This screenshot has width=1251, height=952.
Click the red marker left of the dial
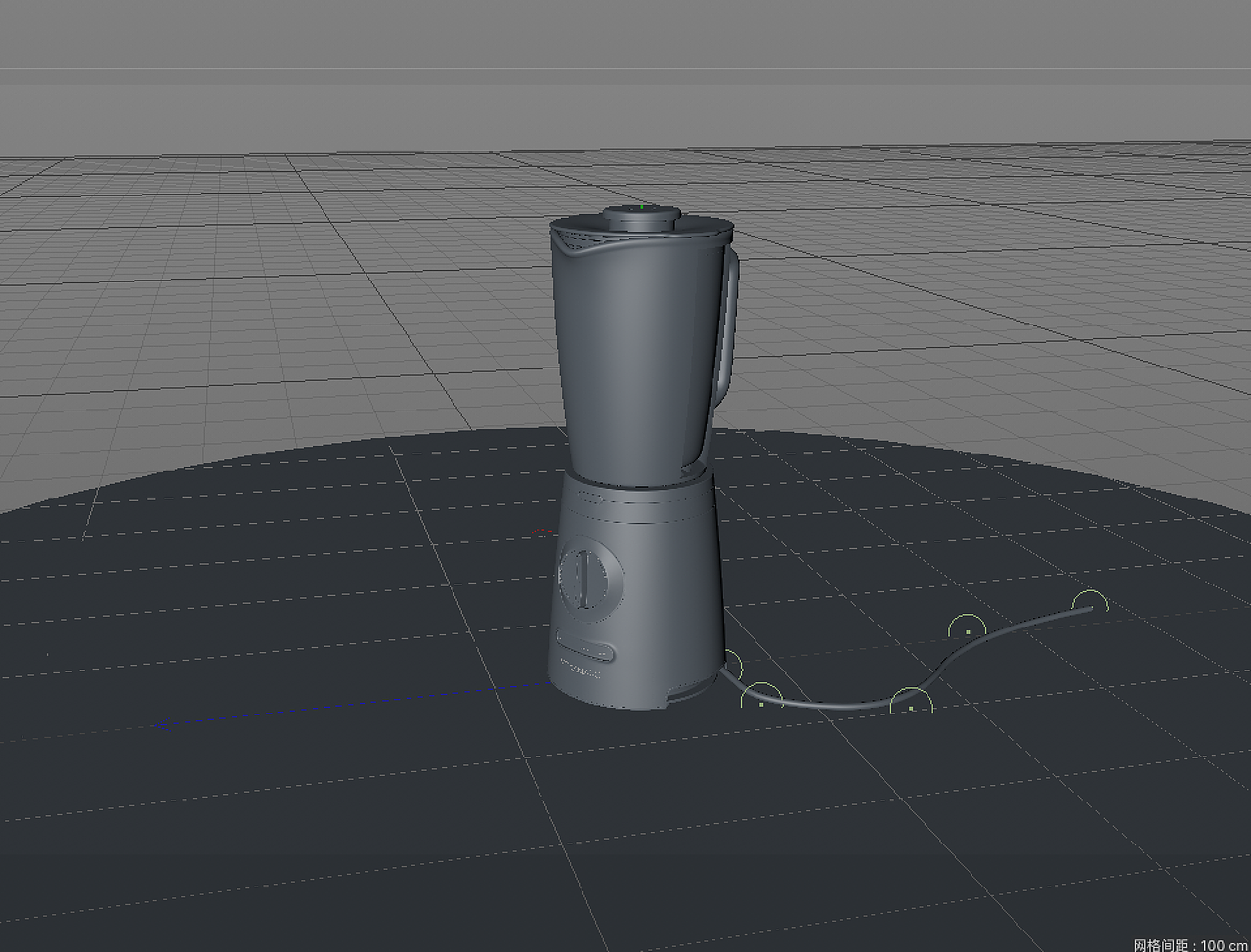coord(541,531)
